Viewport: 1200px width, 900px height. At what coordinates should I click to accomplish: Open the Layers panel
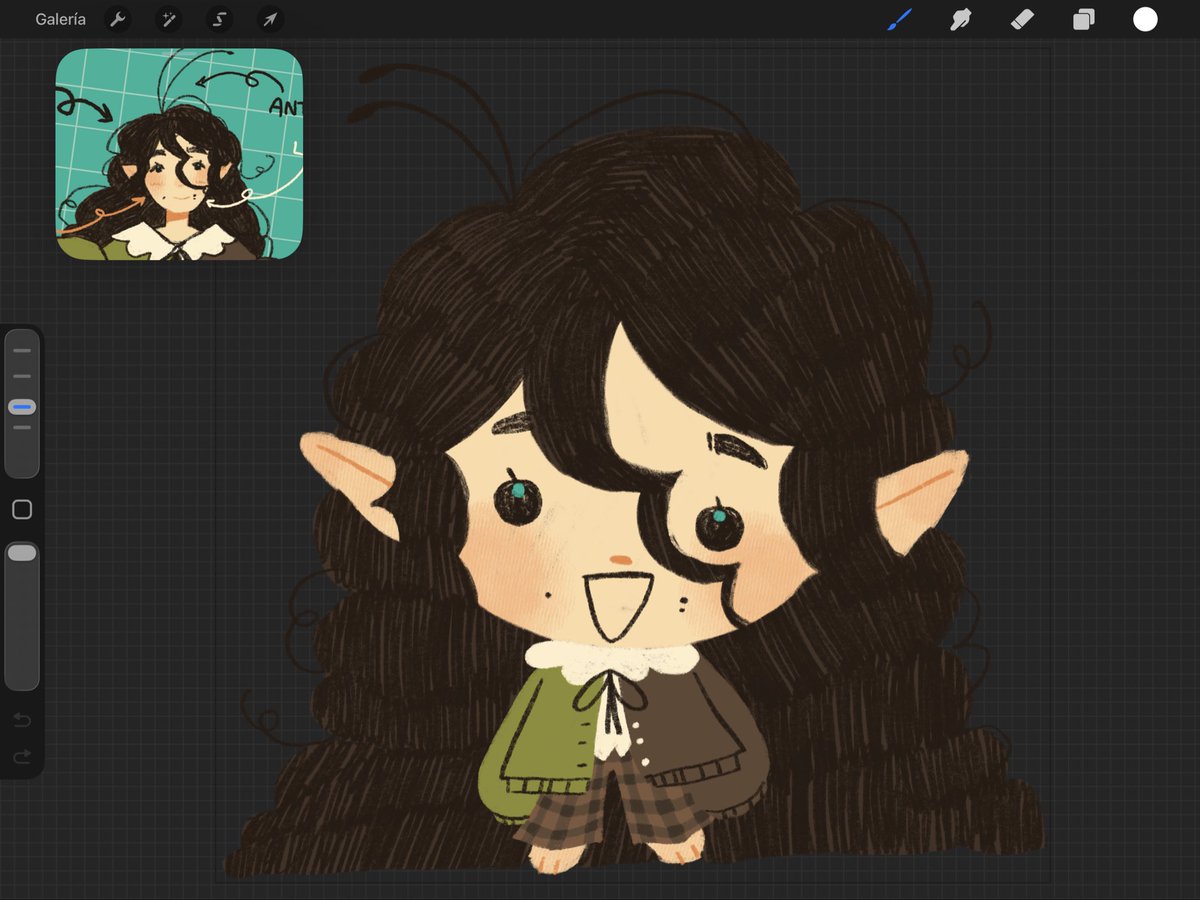point(1084,19)
